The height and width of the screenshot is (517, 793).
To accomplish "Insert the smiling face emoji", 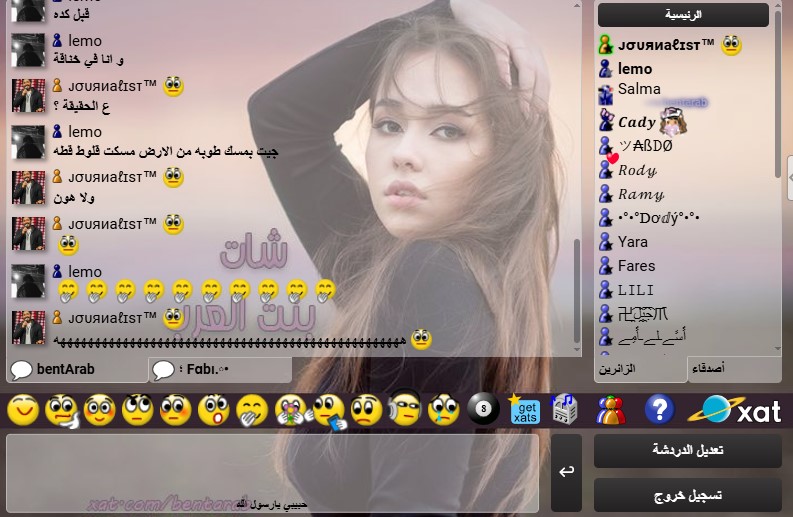I will tap(23, 410).
